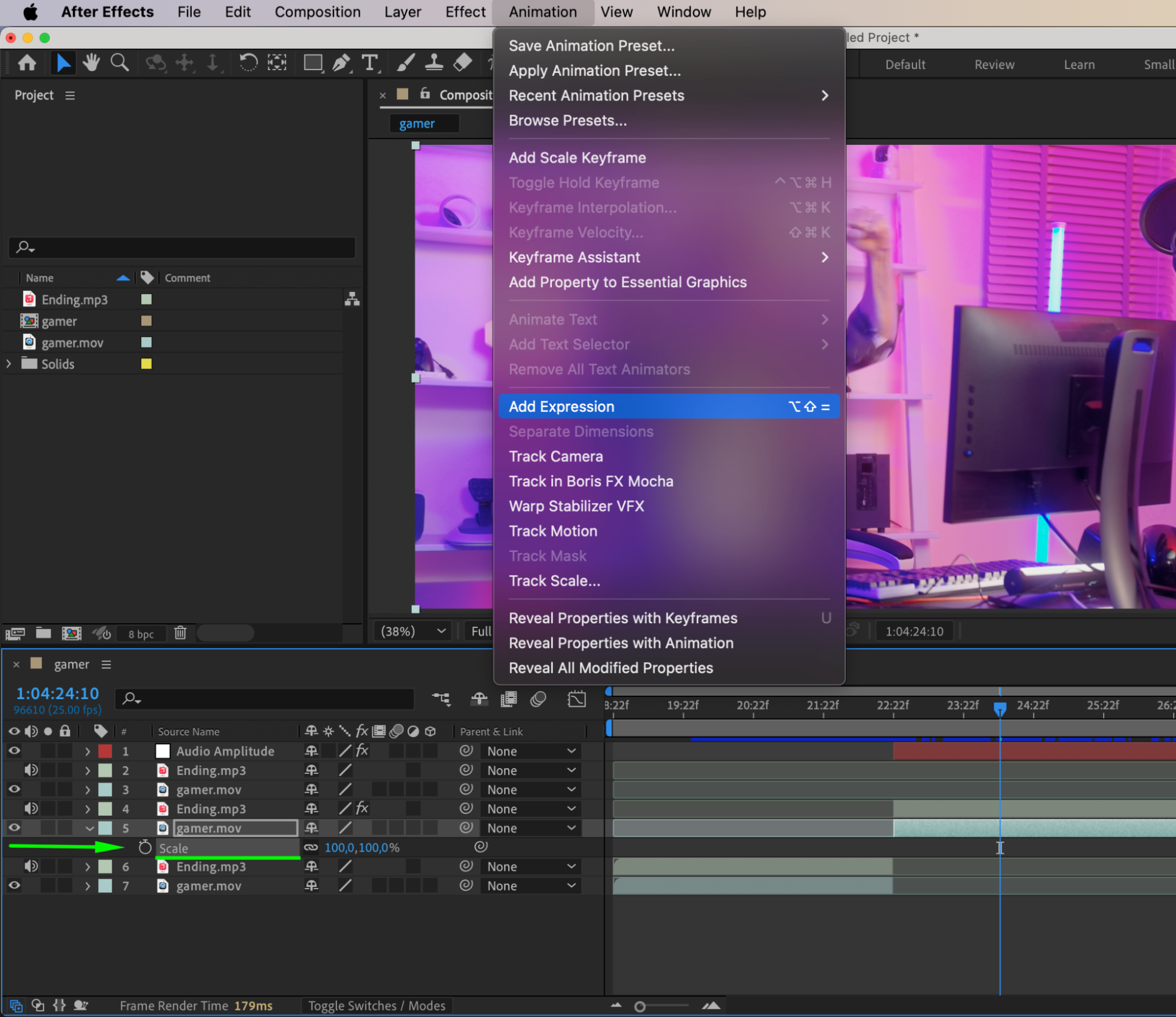
Task: Delete selected project item with trash icon
Action: (180, 633)
